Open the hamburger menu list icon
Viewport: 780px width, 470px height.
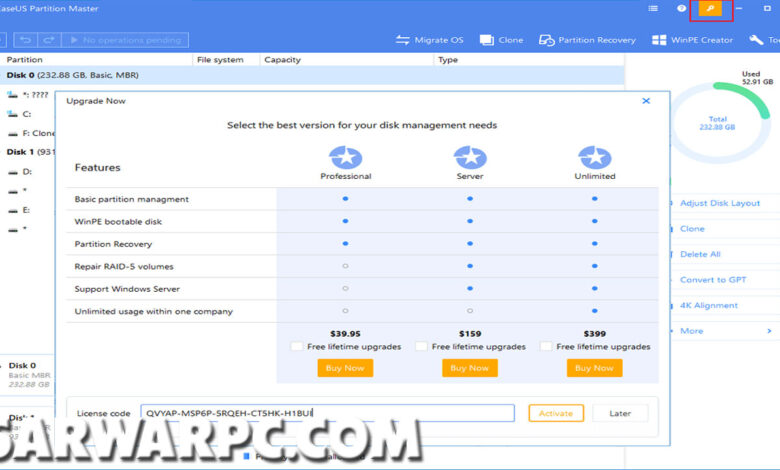coord(653,8)
